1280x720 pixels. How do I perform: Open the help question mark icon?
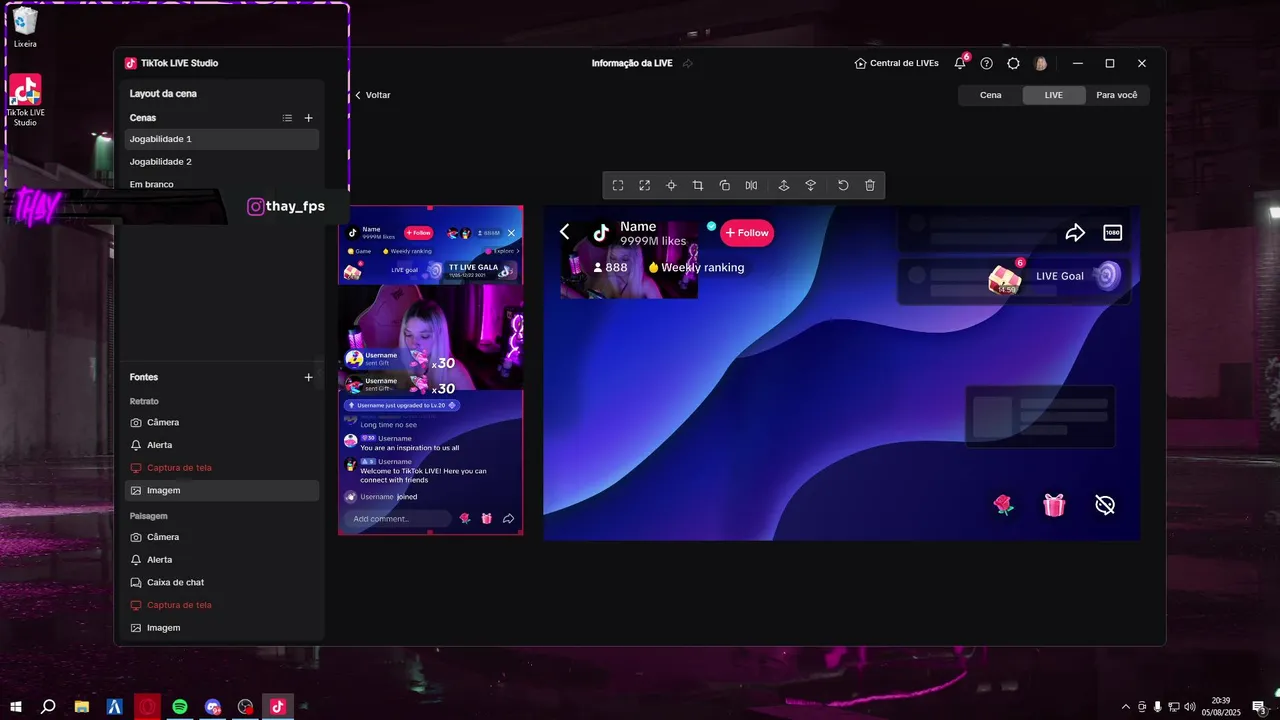point(987,63)
